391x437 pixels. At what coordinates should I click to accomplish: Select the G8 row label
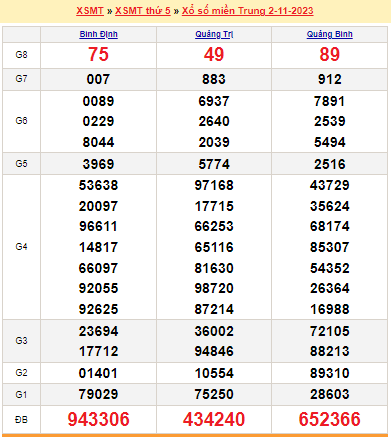[x=21, y=55]
